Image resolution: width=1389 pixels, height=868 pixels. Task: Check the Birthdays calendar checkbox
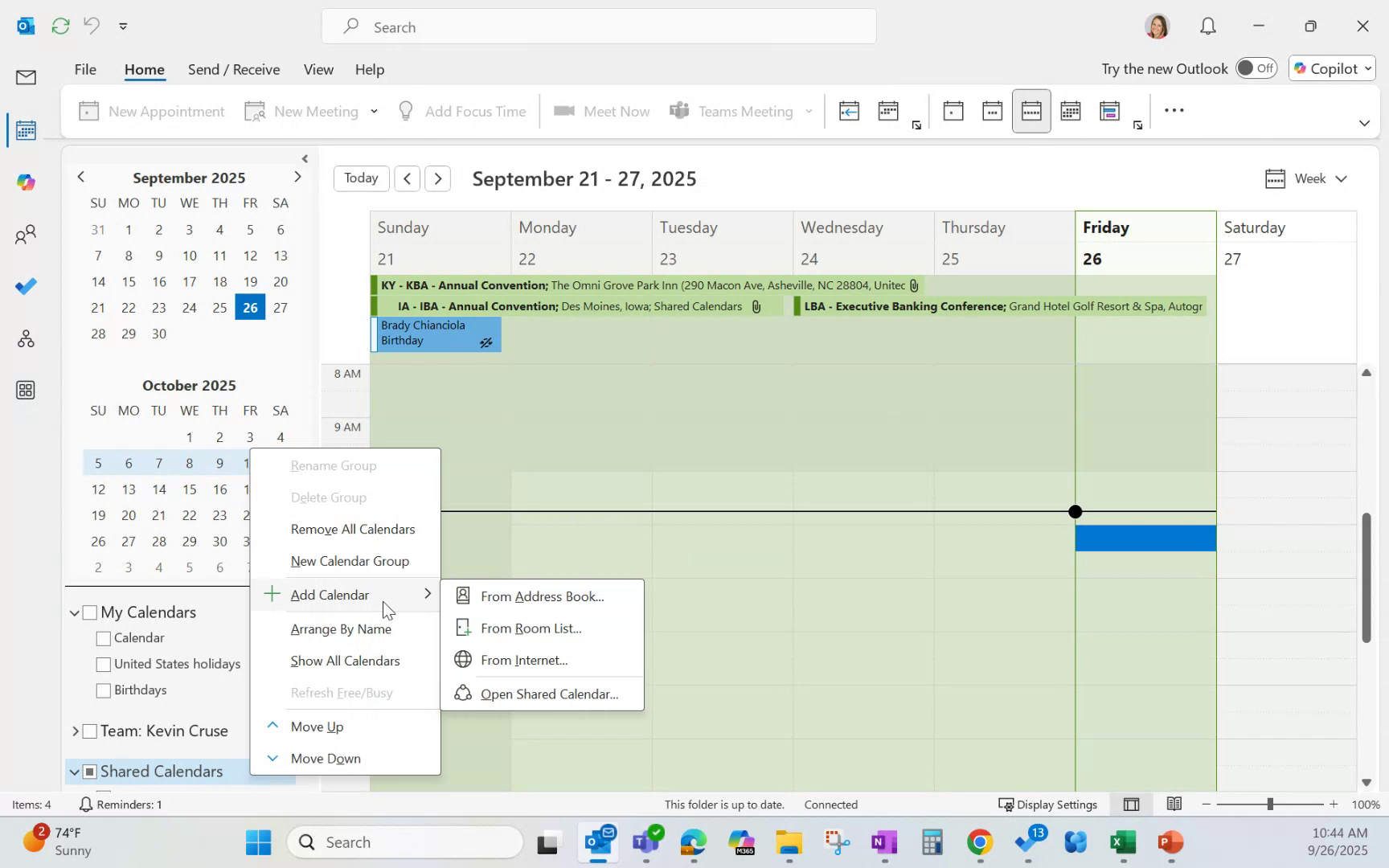click(x=102, y=690)
